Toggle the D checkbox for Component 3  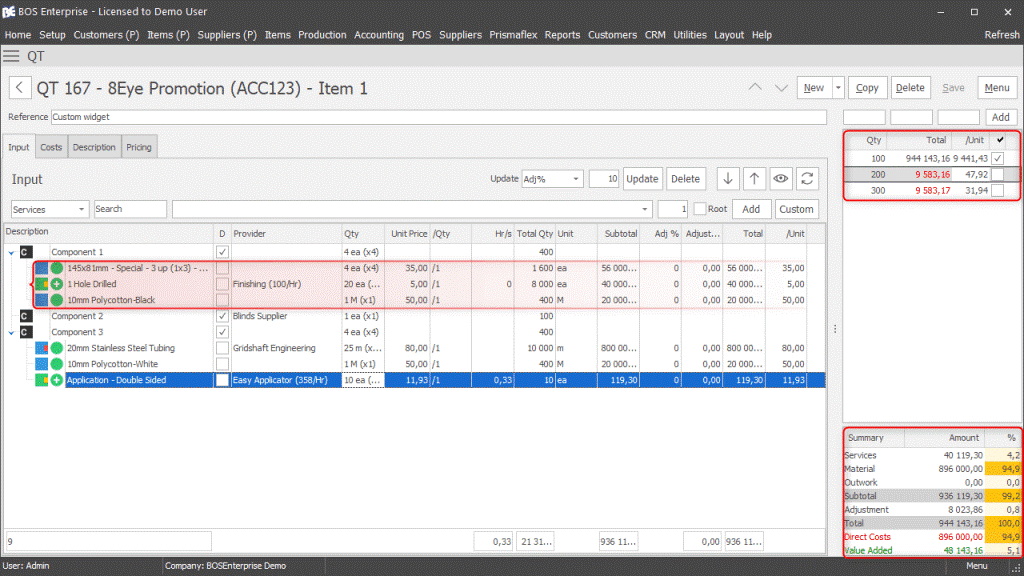pyautogui.click(x=222, y=332)
